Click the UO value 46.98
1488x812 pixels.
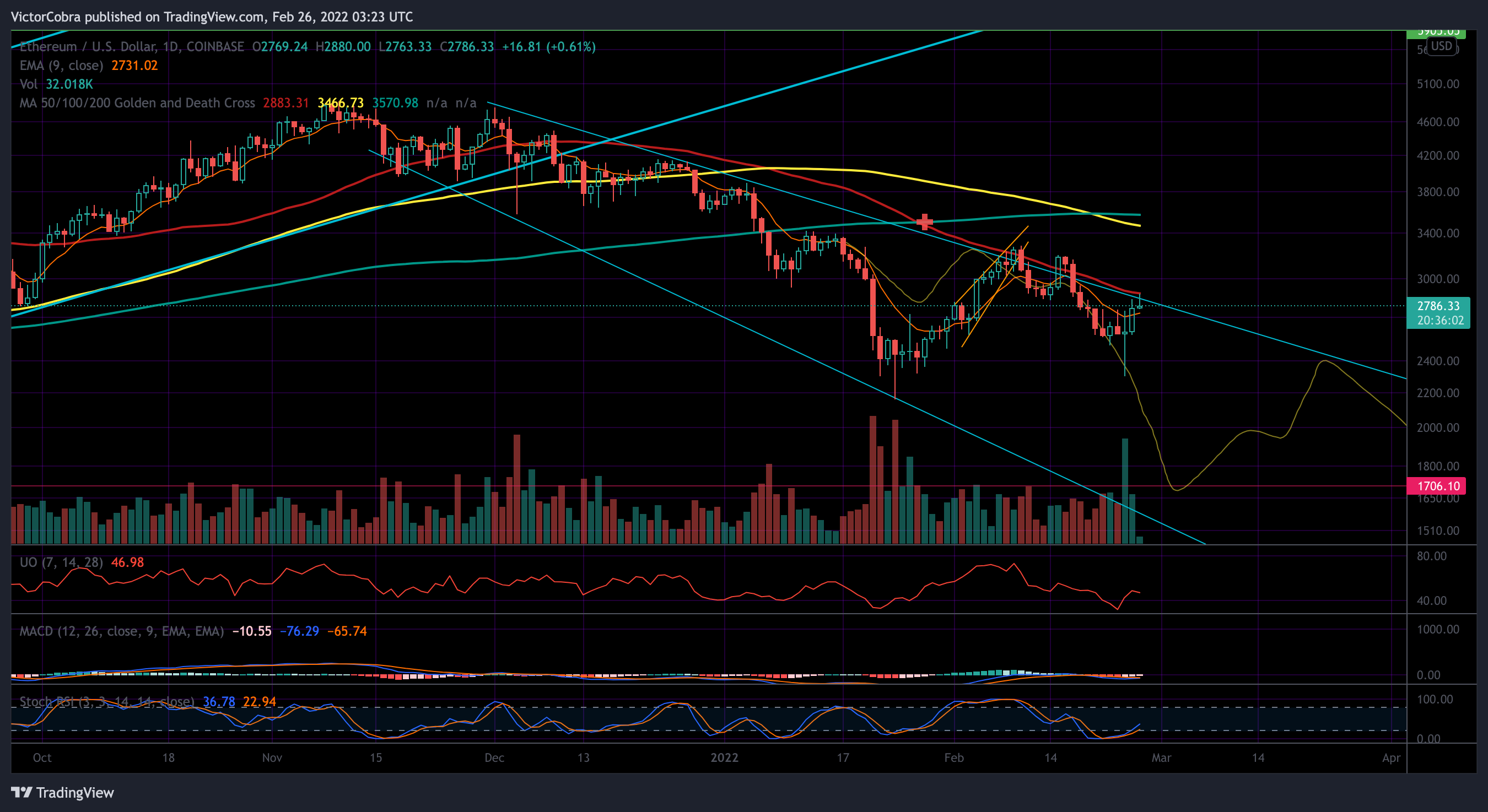[x=128, y=562]
